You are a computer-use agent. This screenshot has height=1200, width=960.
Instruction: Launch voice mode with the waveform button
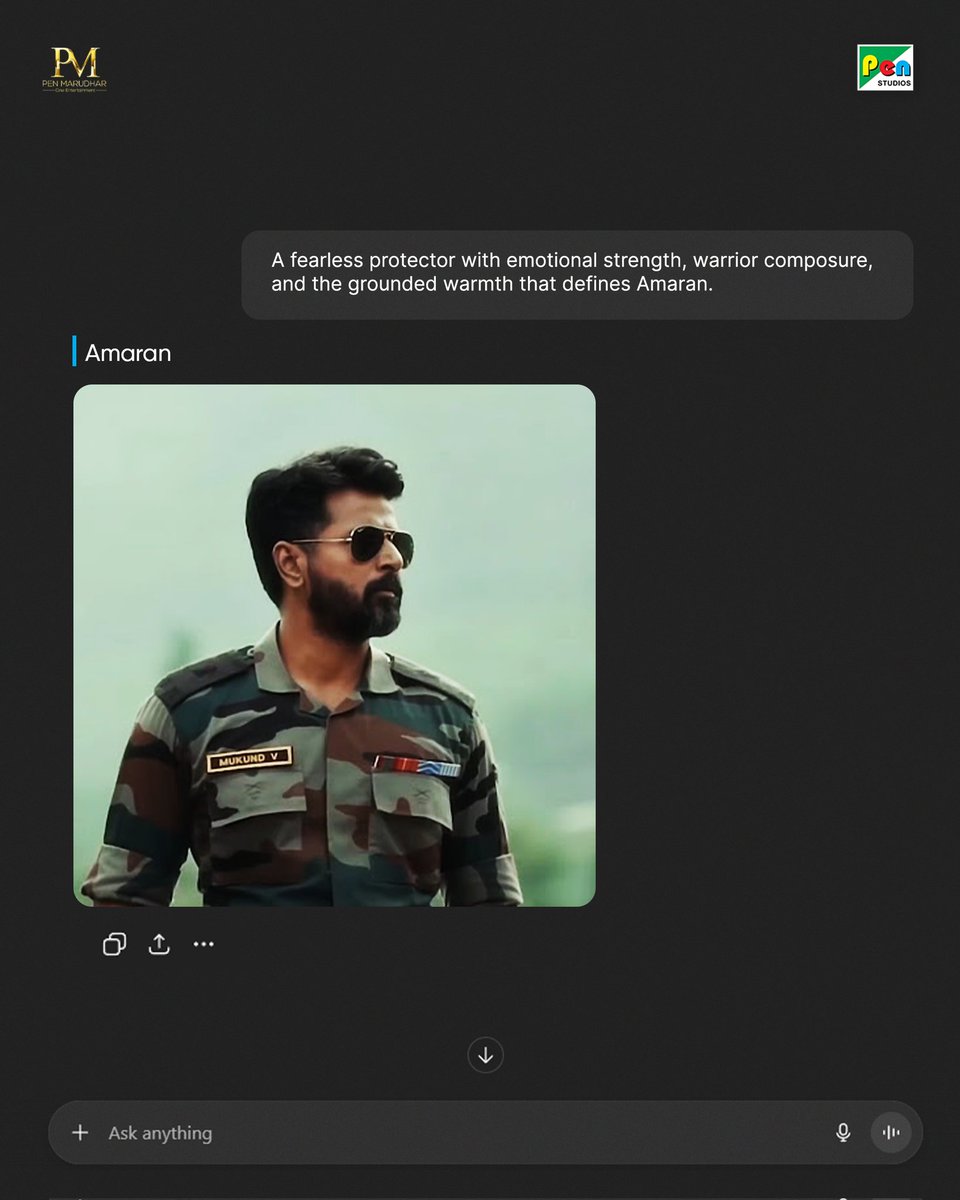(x=891, y=1132)
